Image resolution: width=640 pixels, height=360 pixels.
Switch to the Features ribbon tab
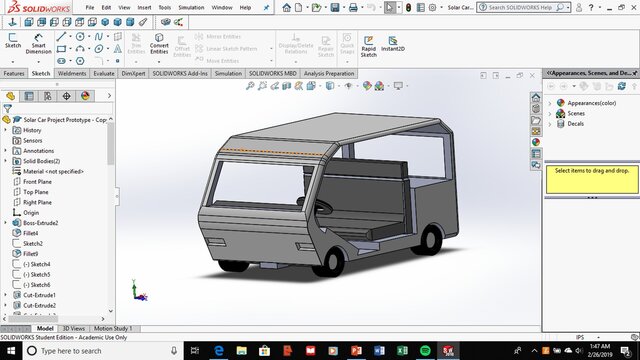pos(14,73)
